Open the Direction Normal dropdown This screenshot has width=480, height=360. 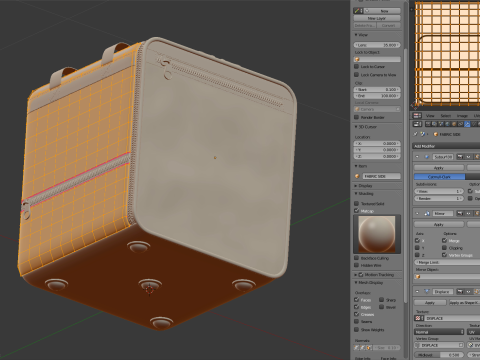[439, 332]
